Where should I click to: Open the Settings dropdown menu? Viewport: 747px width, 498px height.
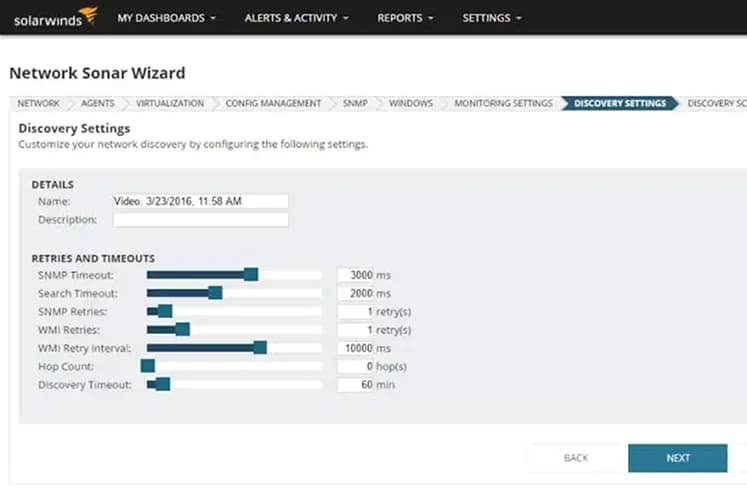pyautogui.click(x=492, y=18)
